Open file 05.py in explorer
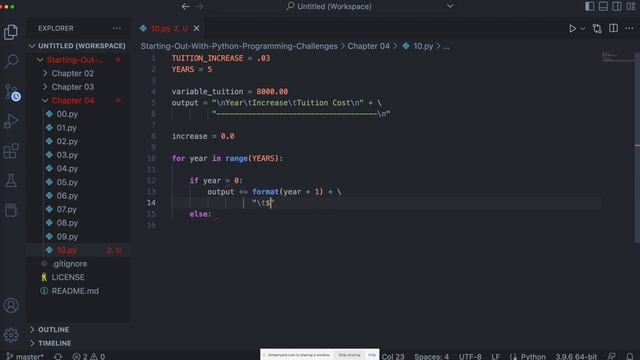The image size is (640, 360). (67, 182)
